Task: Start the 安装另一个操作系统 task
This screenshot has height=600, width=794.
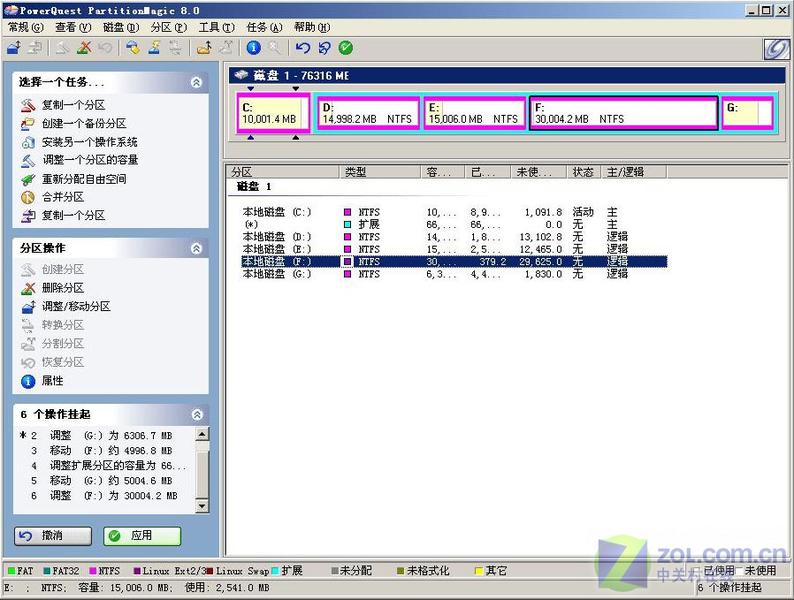Action: [x=90, y=142]
